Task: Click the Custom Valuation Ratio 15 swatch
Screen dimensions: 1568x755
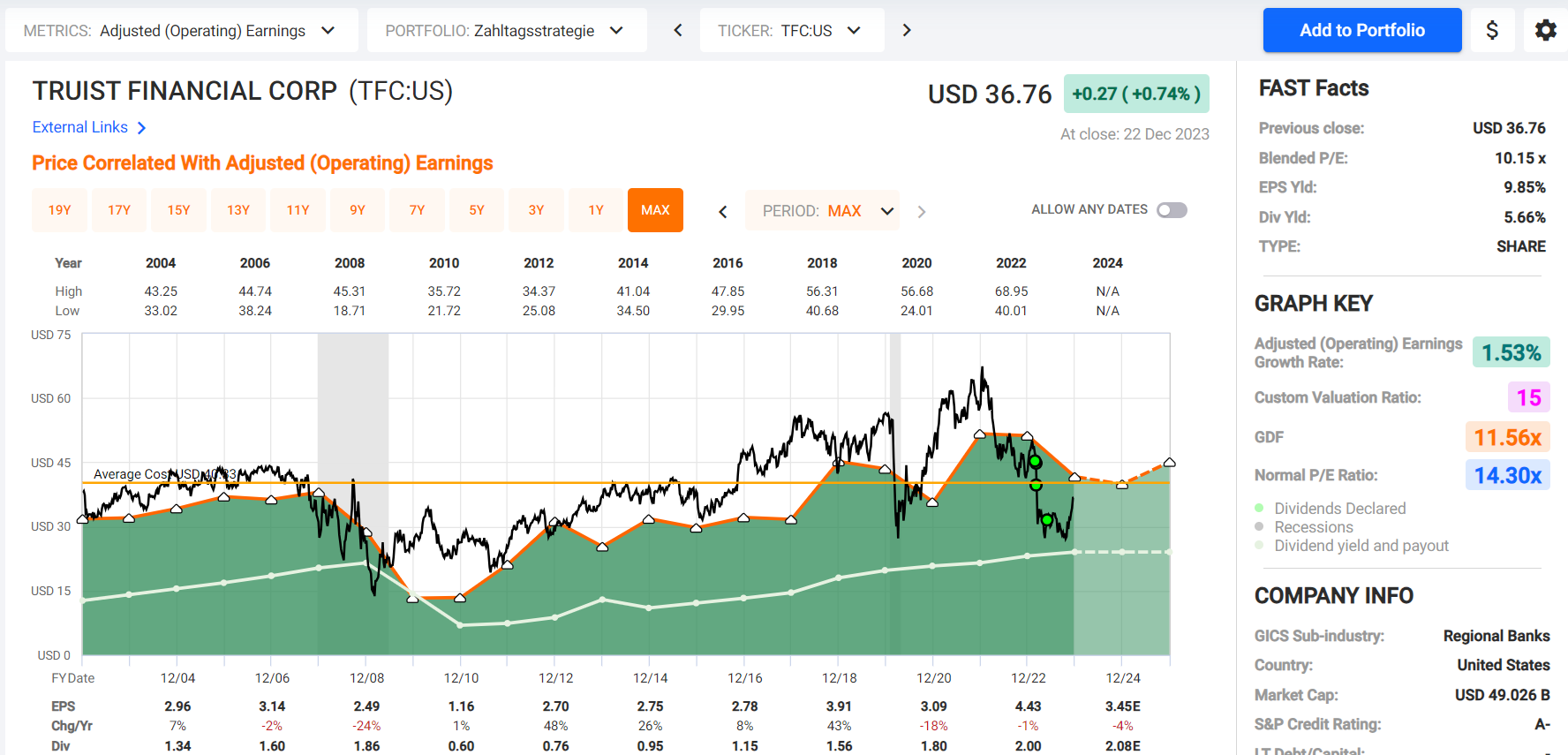Action: 1528,397
